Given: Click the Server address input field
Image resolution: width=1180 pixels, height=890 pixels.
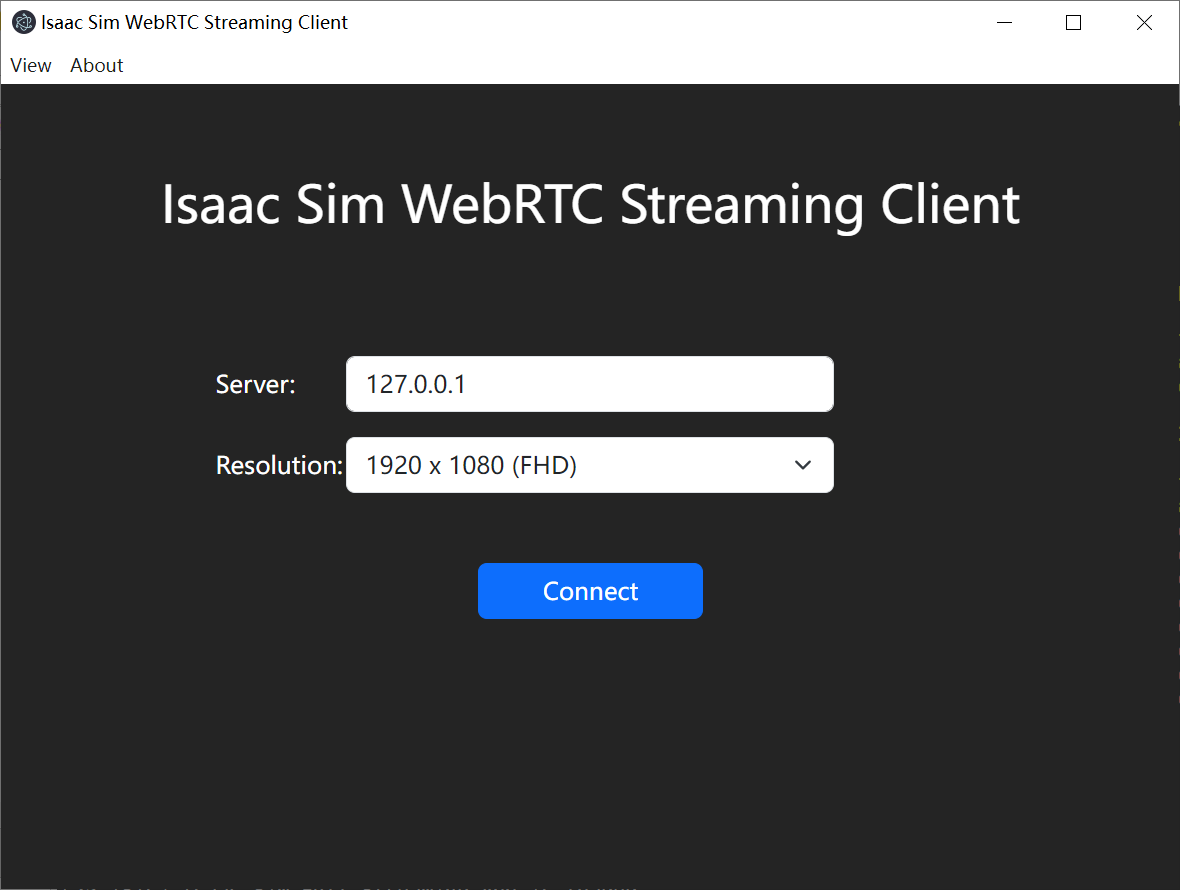Looking at the screenshot, I should (589, 384).
